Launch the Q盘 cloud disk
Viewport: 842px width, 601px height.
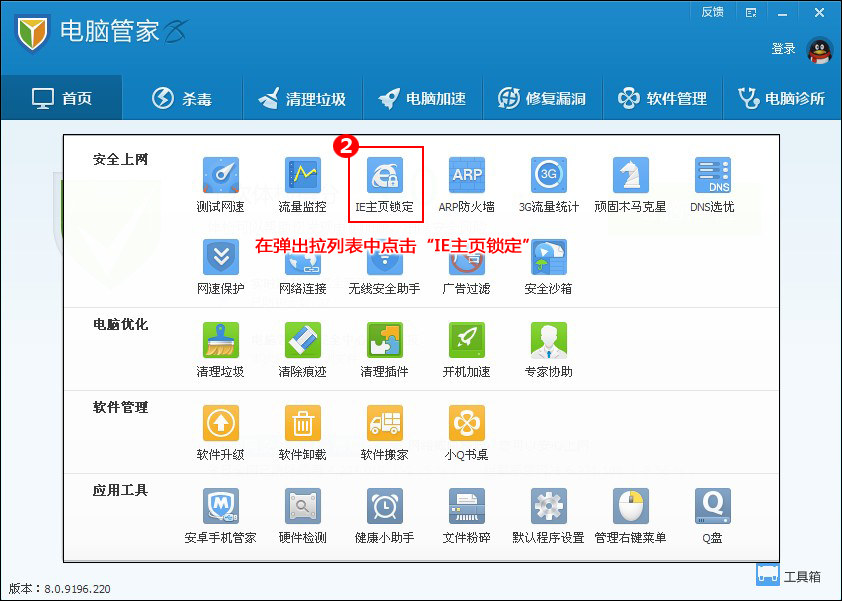(x=713, y=516)
